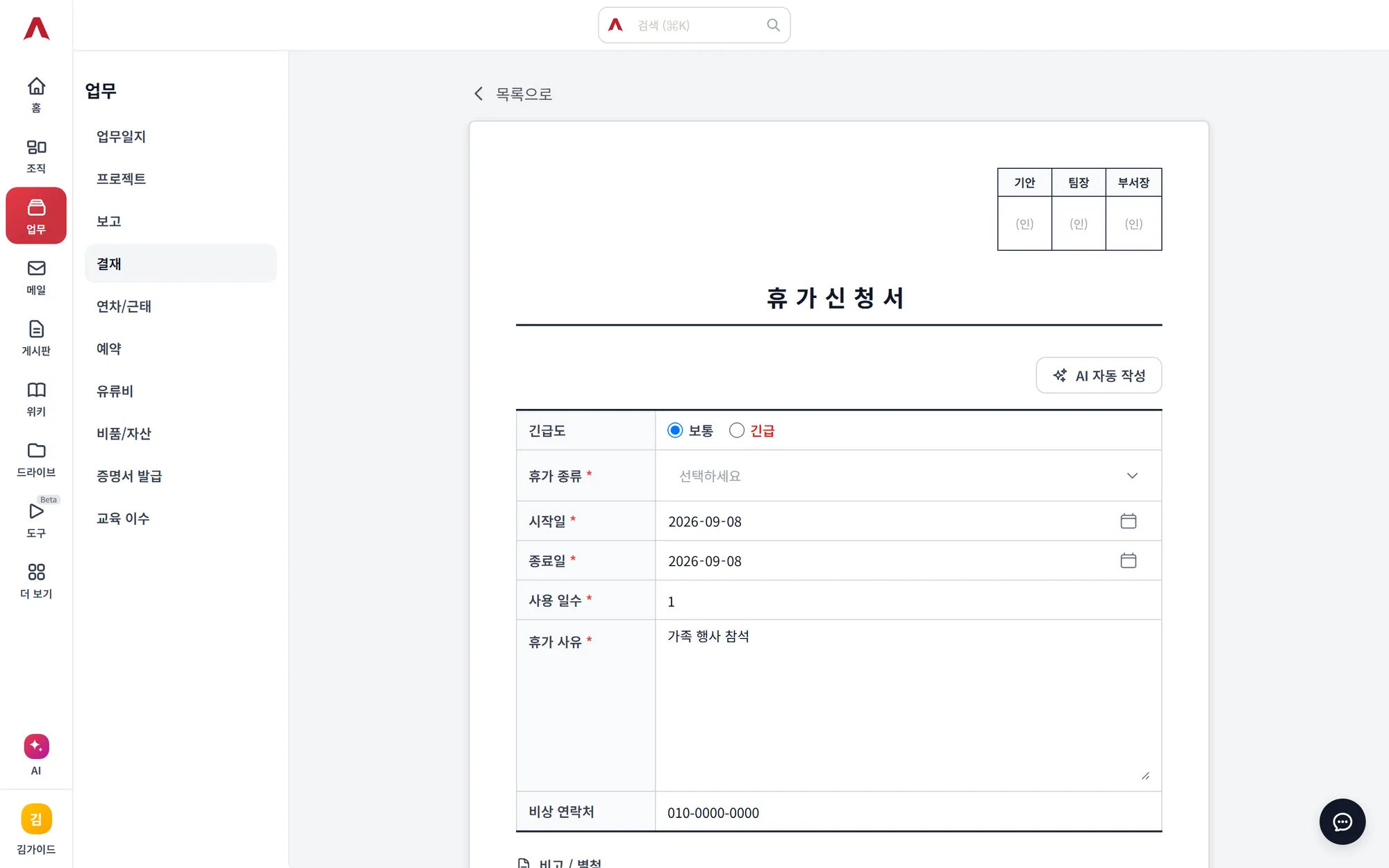Click the search magnifier icon
This screenshot has height=868, width=1389.
pyautogui.click(x=773, y=26)
